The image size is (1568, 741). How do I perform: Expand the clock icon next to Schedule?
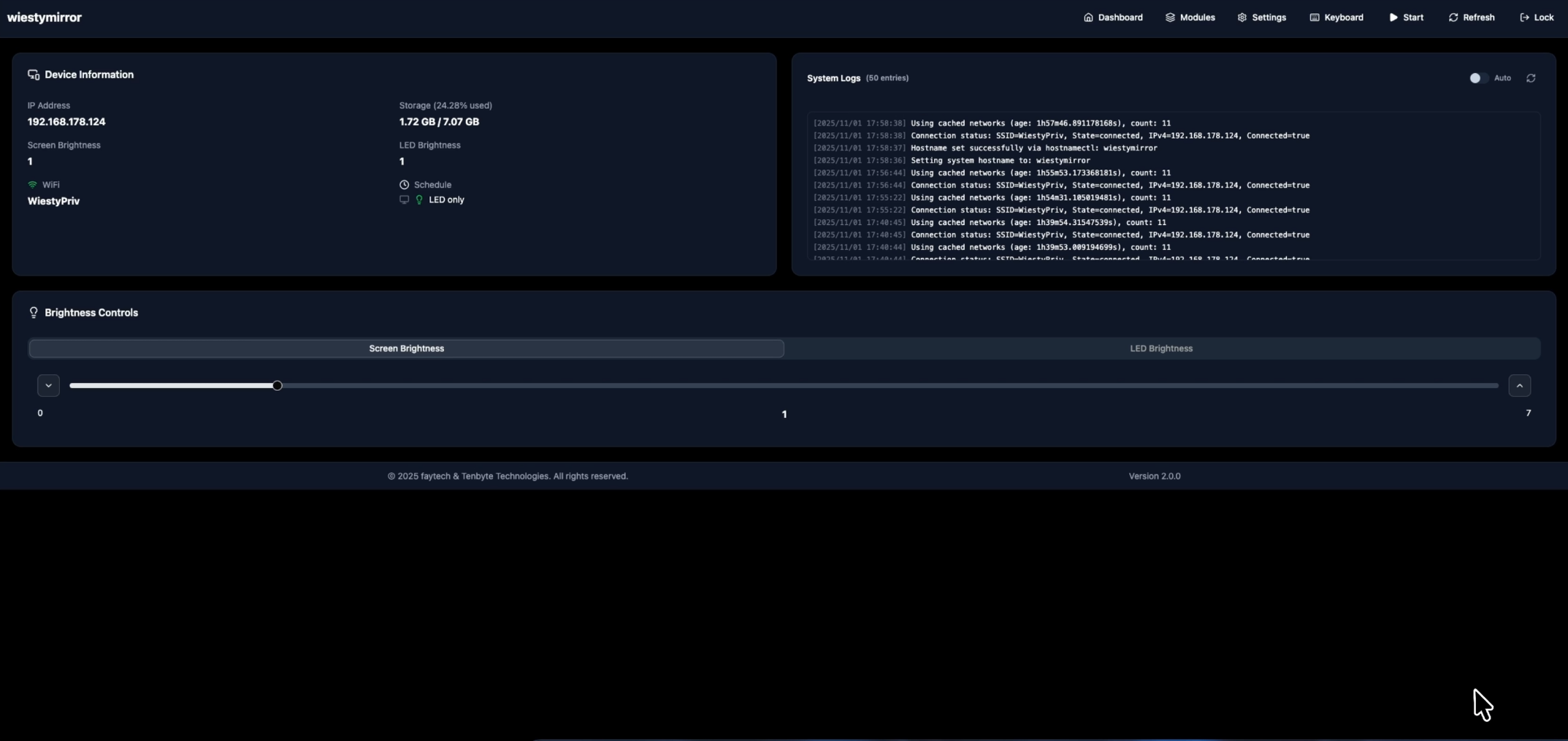tap(405, 184)
